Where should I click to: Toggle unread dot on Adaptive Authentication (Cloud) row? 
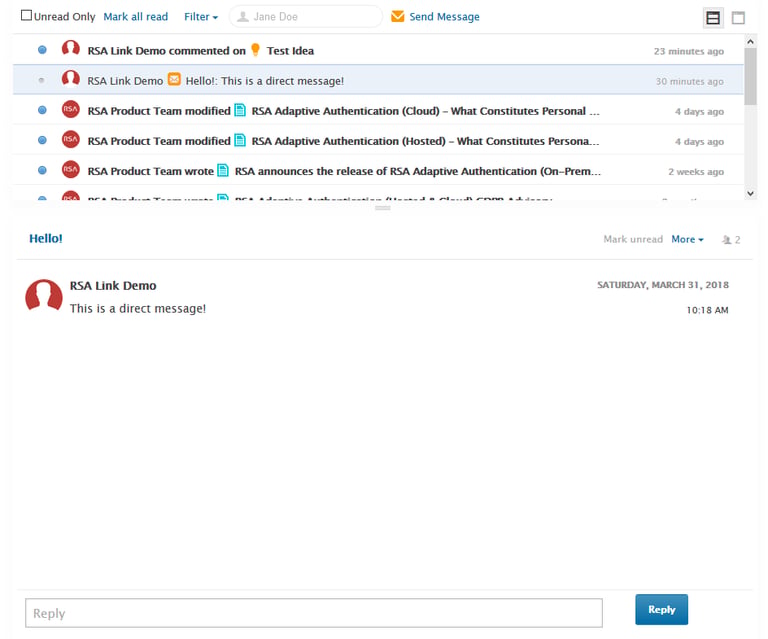pos(42,110)
